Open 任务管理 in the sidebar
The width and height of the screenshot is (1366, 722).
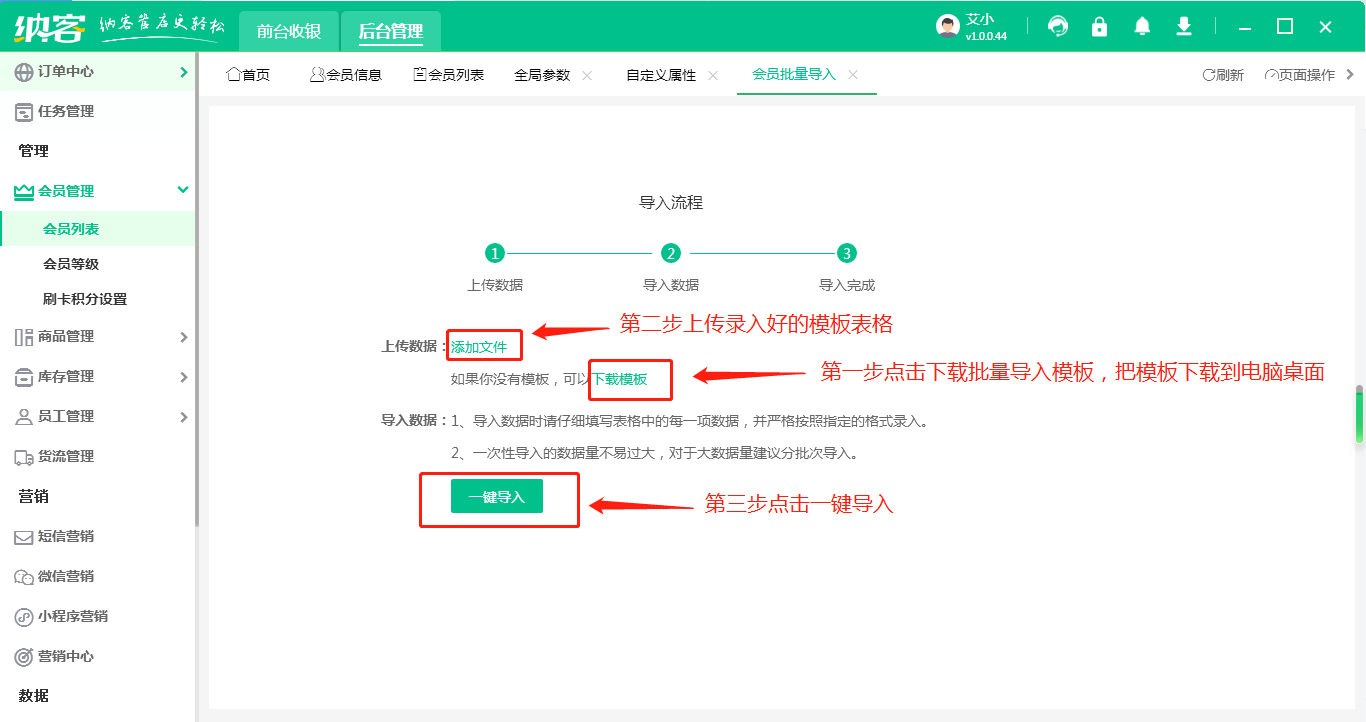[66, 112]
